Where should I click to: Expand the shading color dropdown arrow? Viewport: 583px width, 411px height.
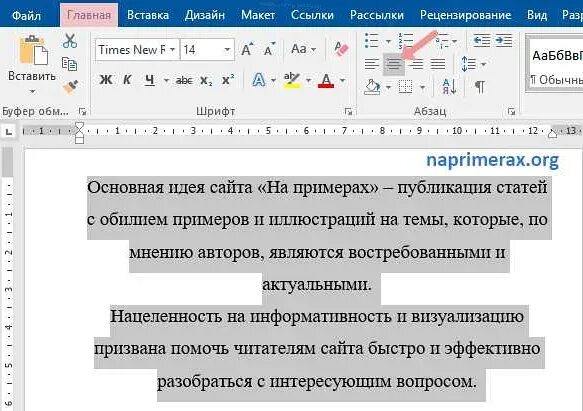[x=388, y=88]
